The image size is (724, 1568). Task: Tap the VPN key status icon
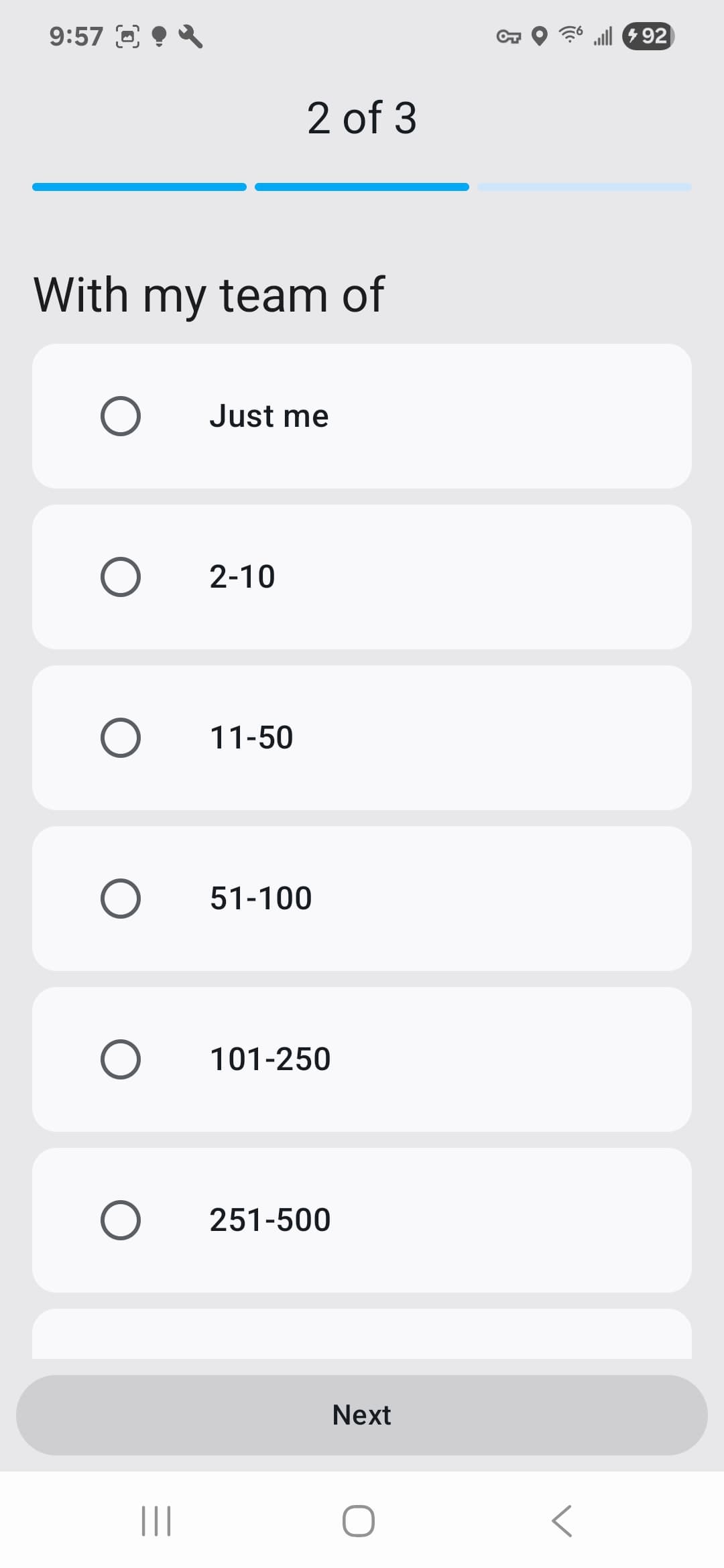(508, 36)
